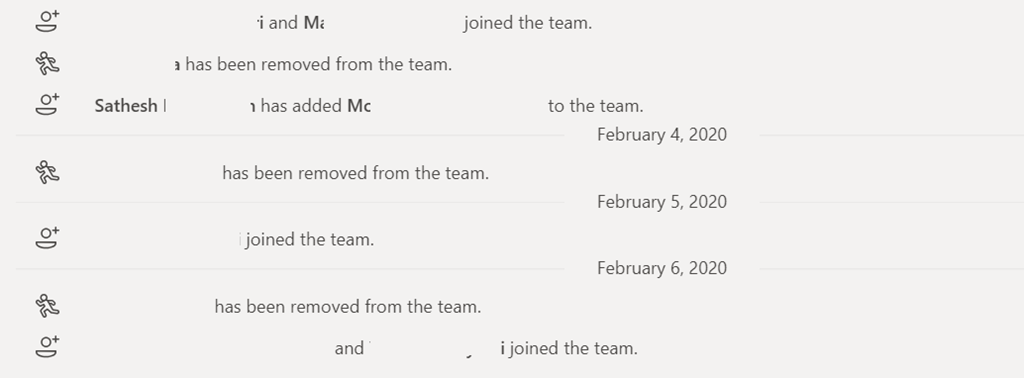The height and width of the screenshot is (378, 1024).
Task: Click the 'has added' message from Sathesh
Action: pyautogui.click(x=369, y=106)
